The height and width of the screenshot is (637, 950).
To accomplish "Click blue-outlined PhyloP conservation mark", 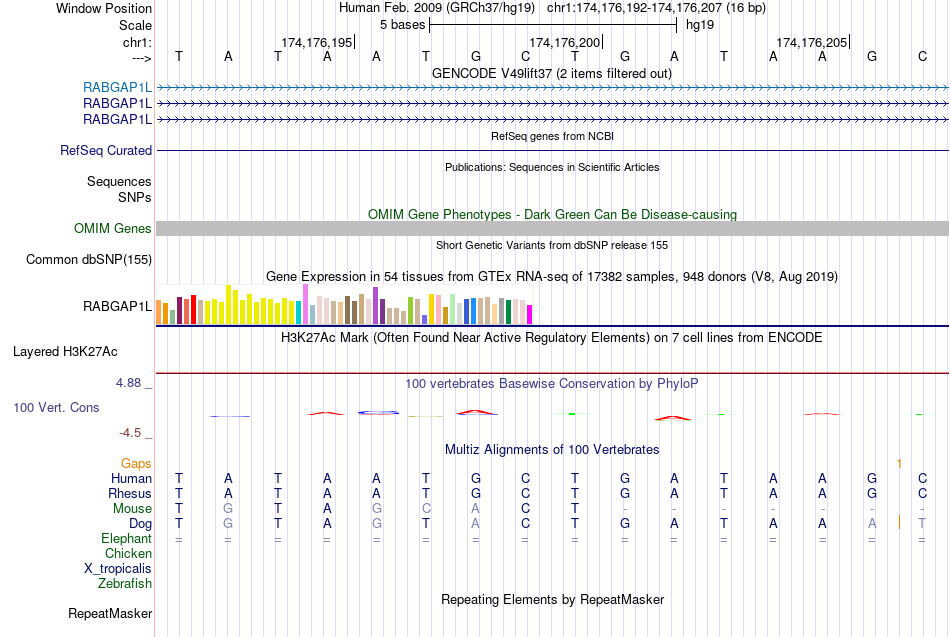I will pos(378,413).
